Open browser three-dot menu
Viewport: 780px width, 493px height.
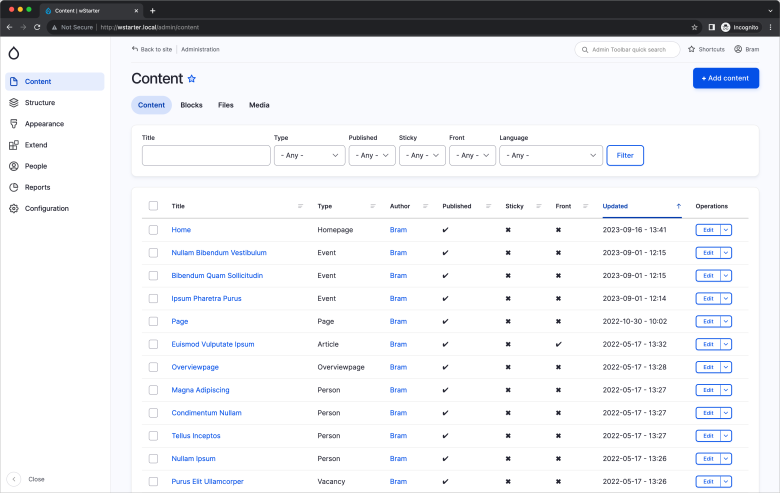[x=770, y=27]
